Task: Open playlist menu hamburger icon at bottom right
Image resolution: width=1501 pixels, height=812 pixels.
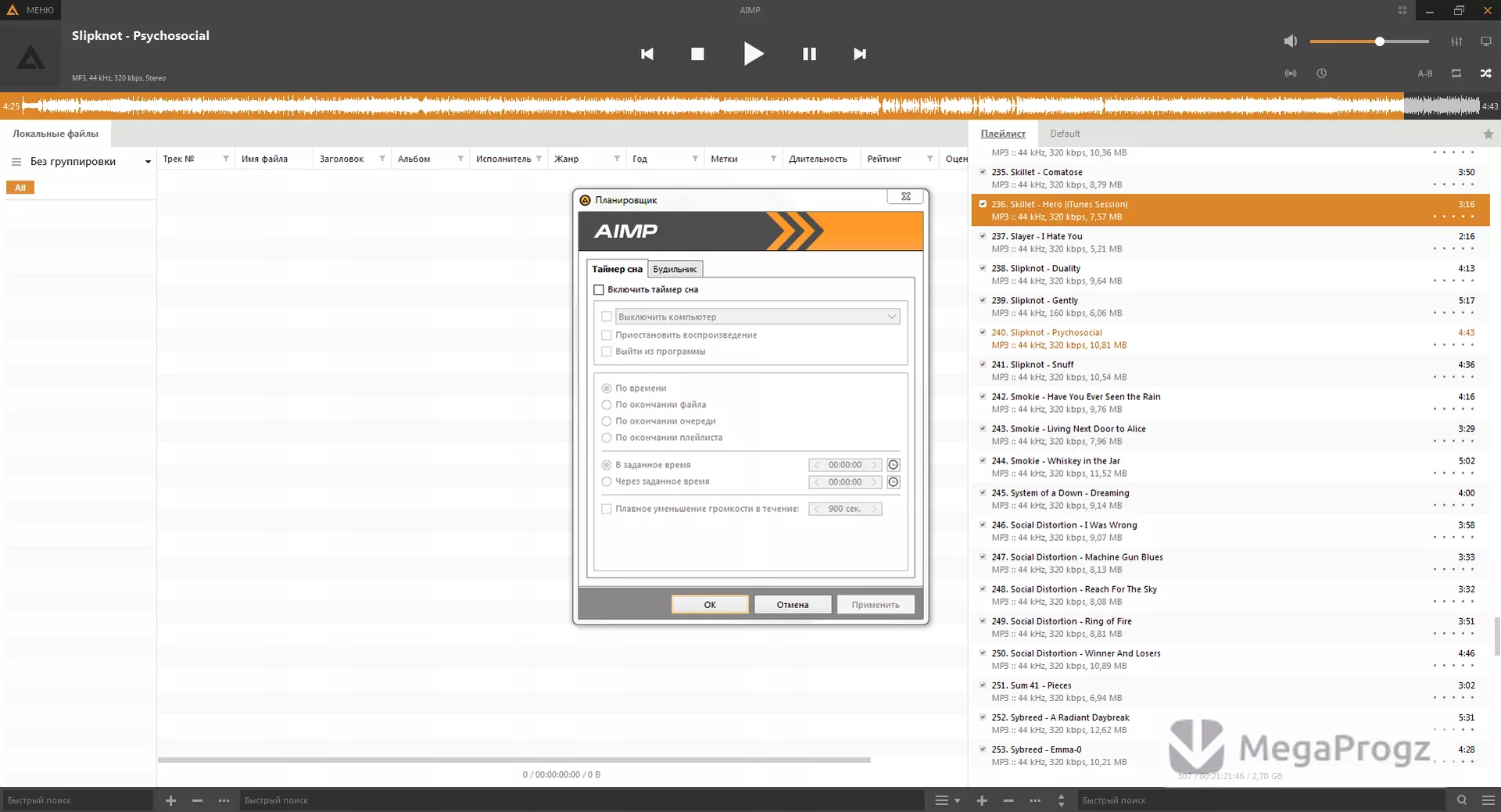Action: tap(1488, 800)
